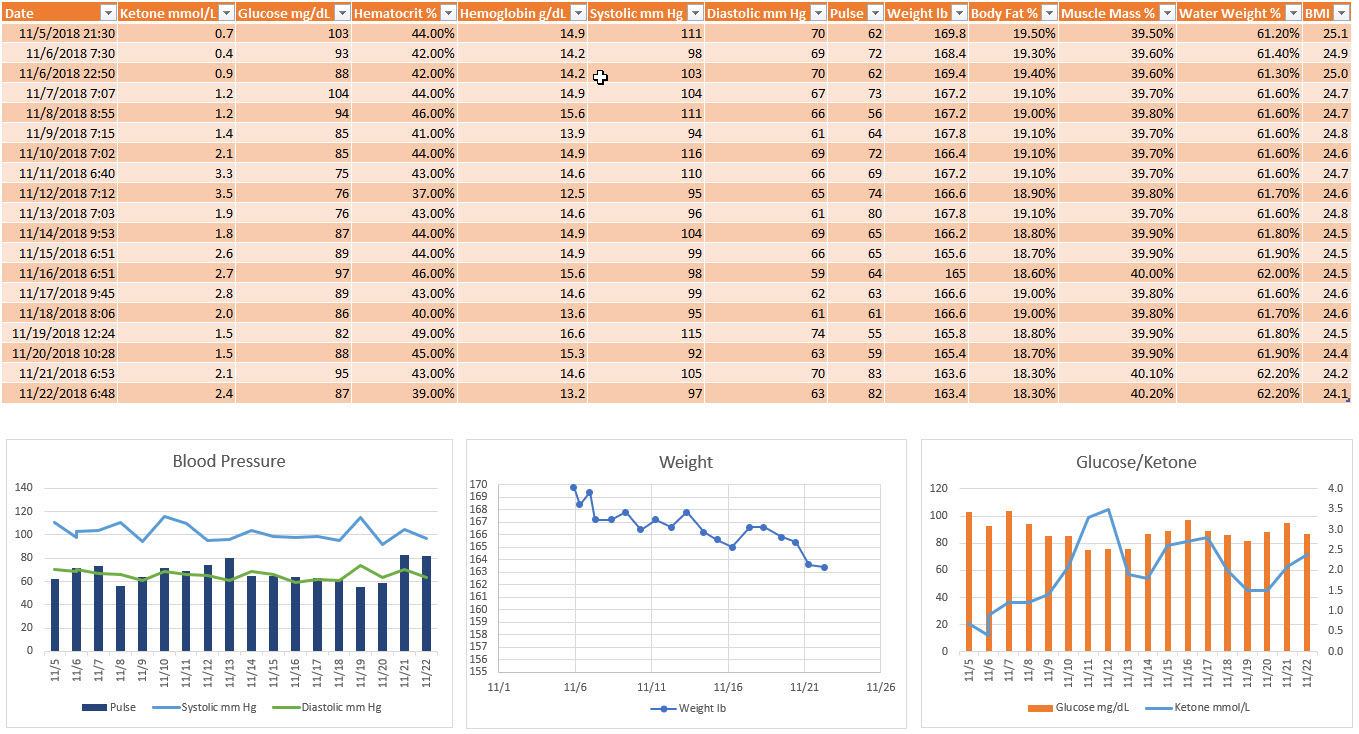
Task: Select the Systolic mm Hg legend entry
Action: tap(213, 707)
